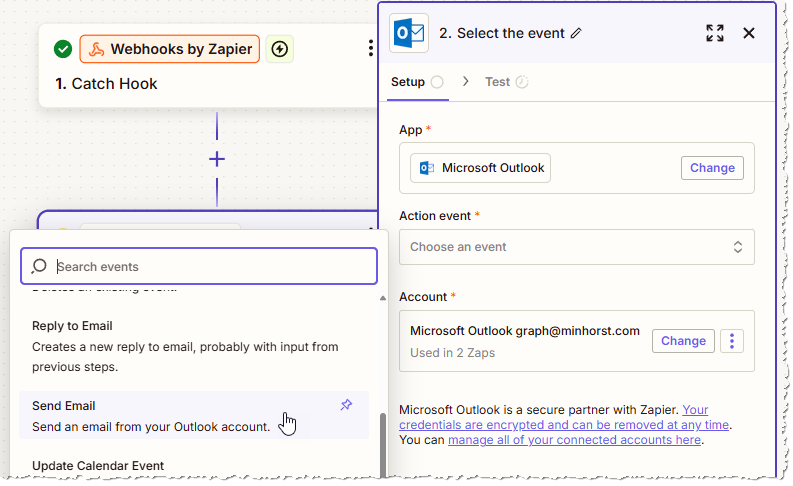793x486 pixels.
Task: Click Change button for the Outlook account
Action: pos(683,341)
